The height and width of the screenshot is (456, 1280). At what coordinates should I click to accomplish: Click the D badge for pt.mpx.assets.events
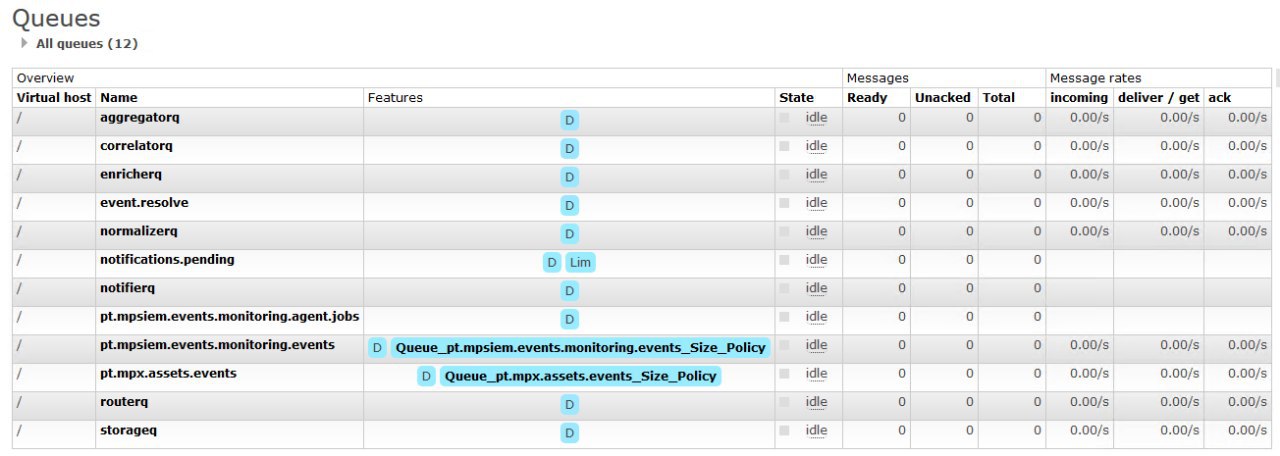click(x=426, y=376)
